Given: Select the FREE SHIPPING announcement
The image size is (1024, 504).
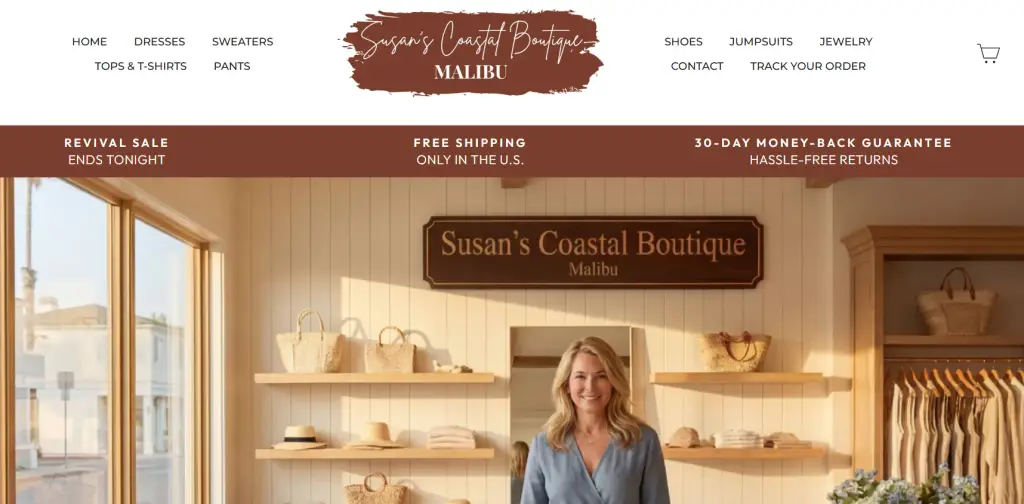Looking at the screenshot, I should [x=470, y=142].
